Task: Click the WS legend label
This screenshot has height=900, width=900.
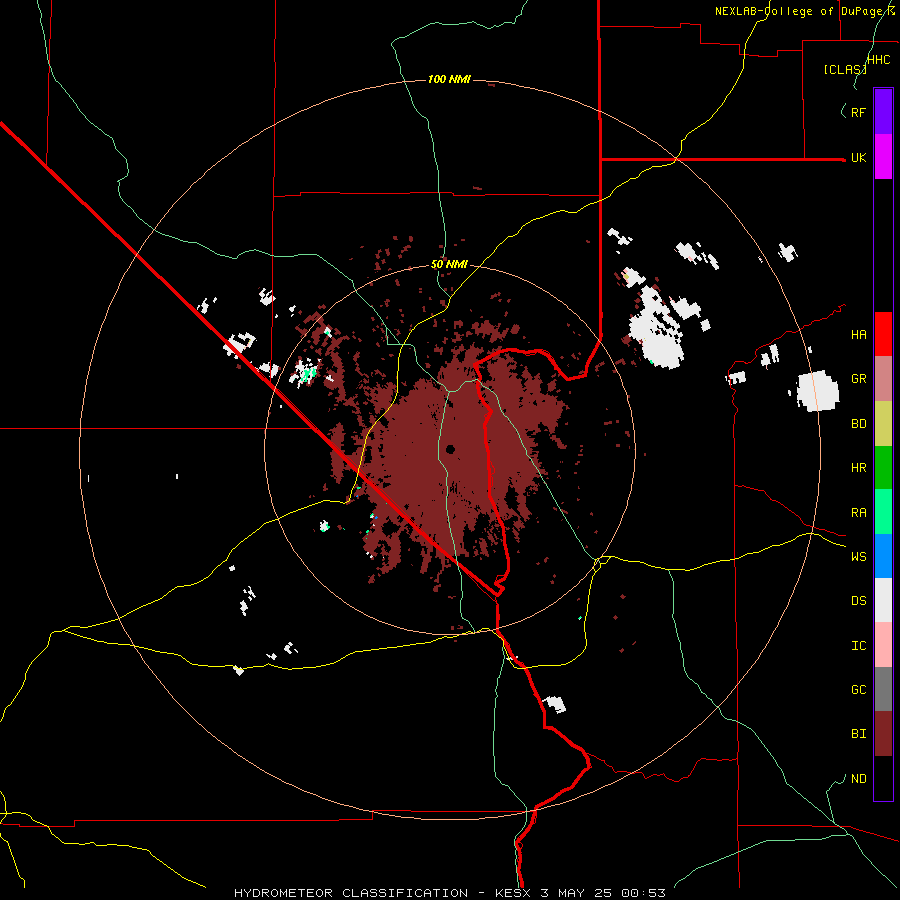Action: [x=858, y=556]
